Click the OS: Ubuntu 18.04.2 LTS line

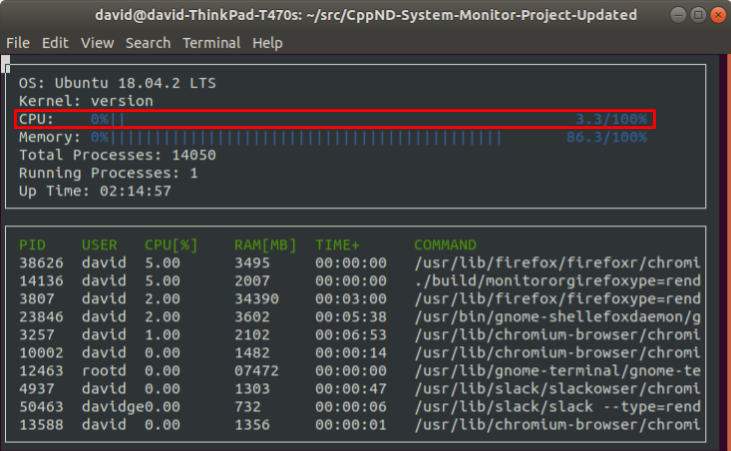[117, 83]
